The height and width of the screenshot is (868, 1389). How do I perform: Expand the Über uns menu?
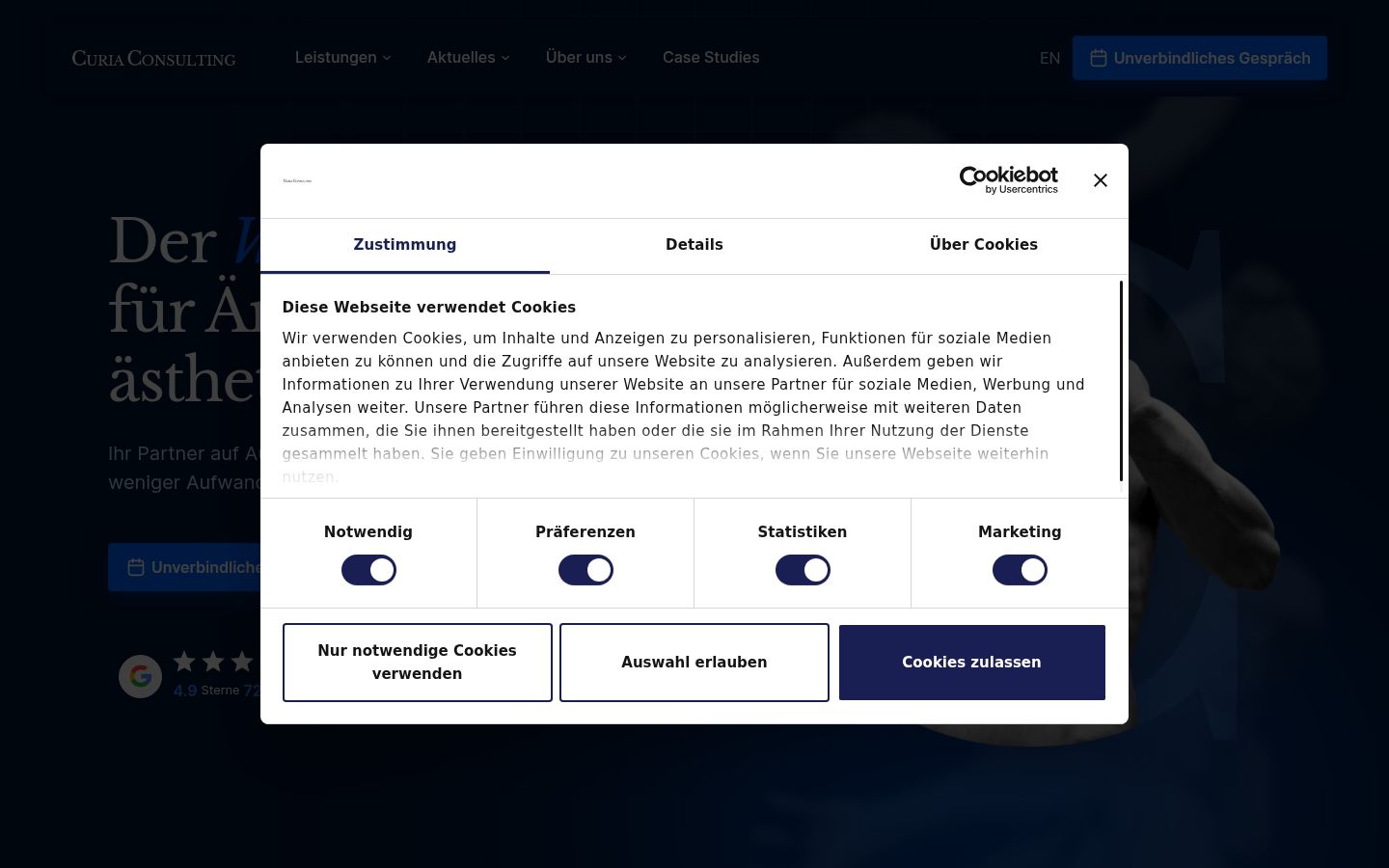click(x=586, y=58)
